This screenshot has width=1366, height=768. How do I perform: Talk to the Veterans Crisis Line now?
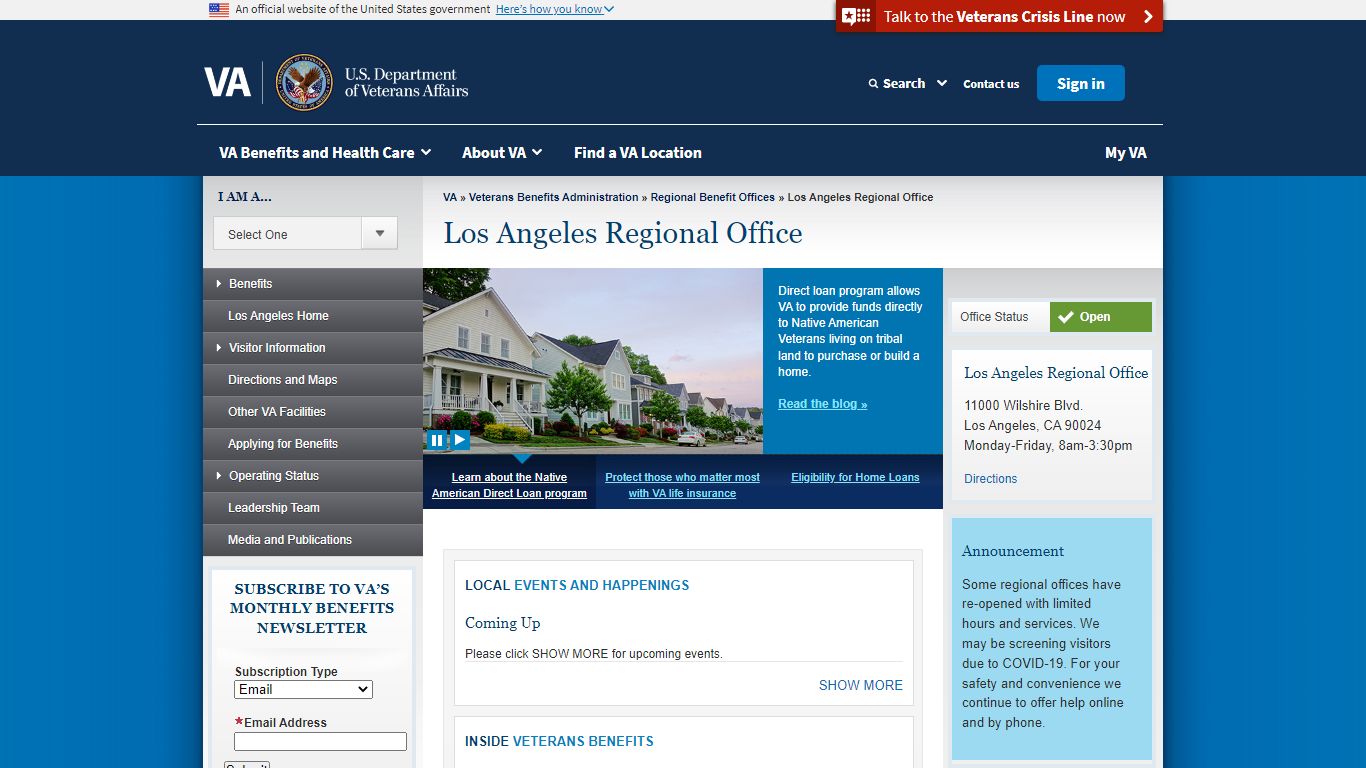[1000, 16]
